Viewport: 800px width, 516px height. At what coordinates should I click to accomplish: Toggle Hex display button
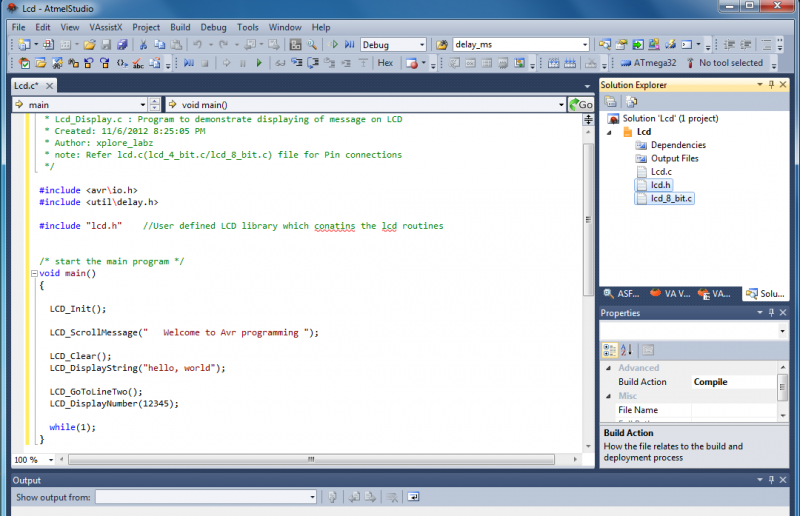(385, 63)
